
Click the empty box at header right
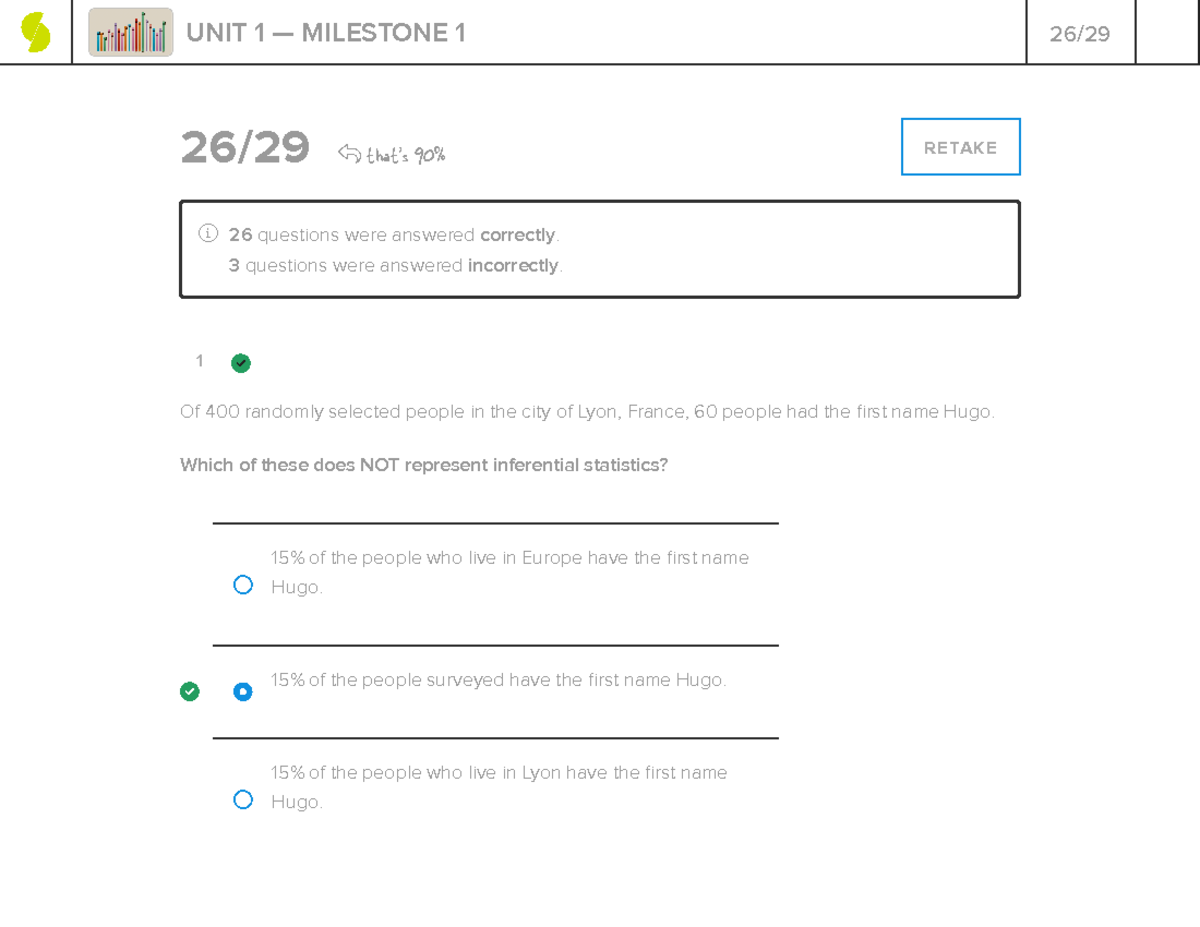click(x=1167, y=33)
